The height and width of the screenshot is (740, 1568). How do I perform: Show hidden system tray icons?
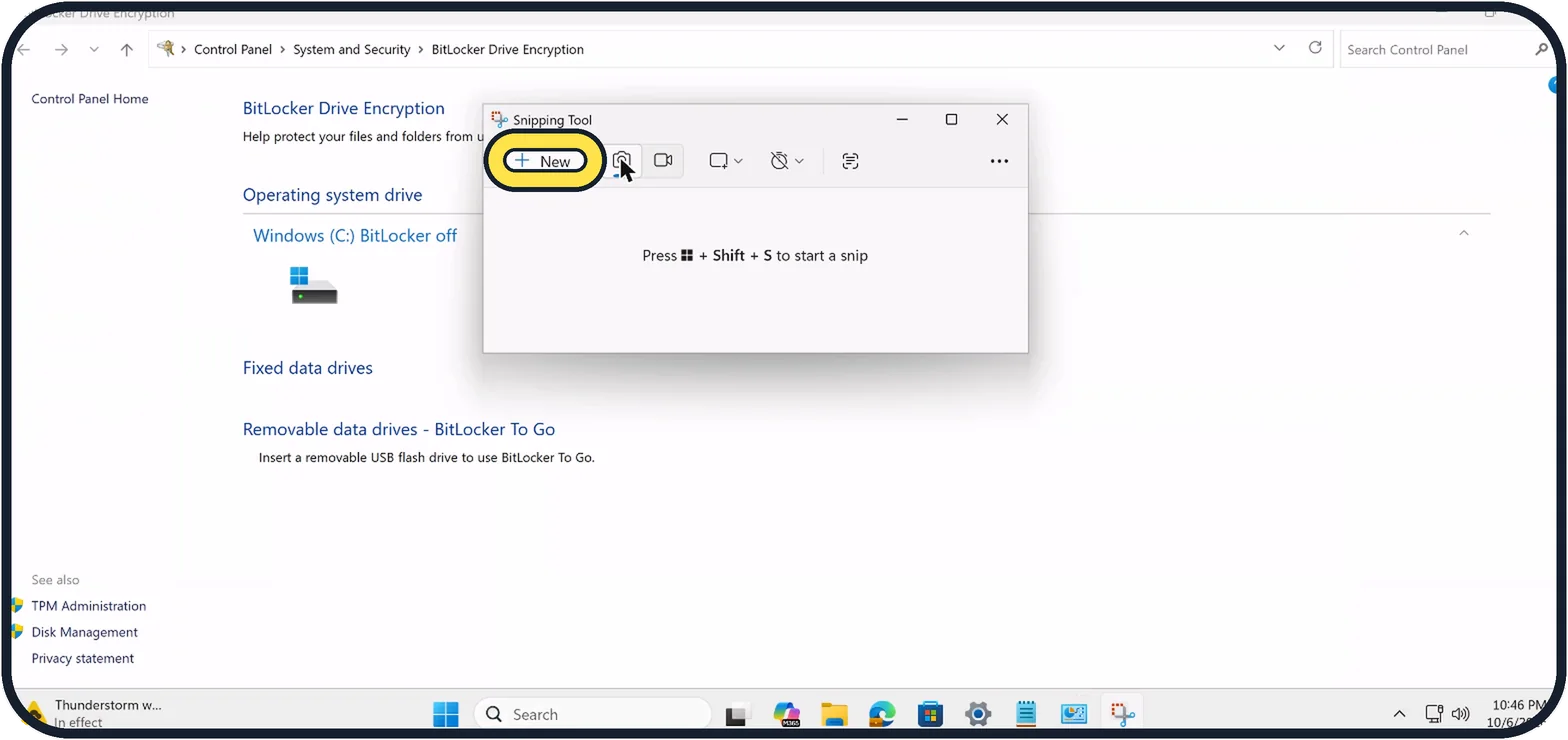pyautogui.click(x=1399, y=714)
